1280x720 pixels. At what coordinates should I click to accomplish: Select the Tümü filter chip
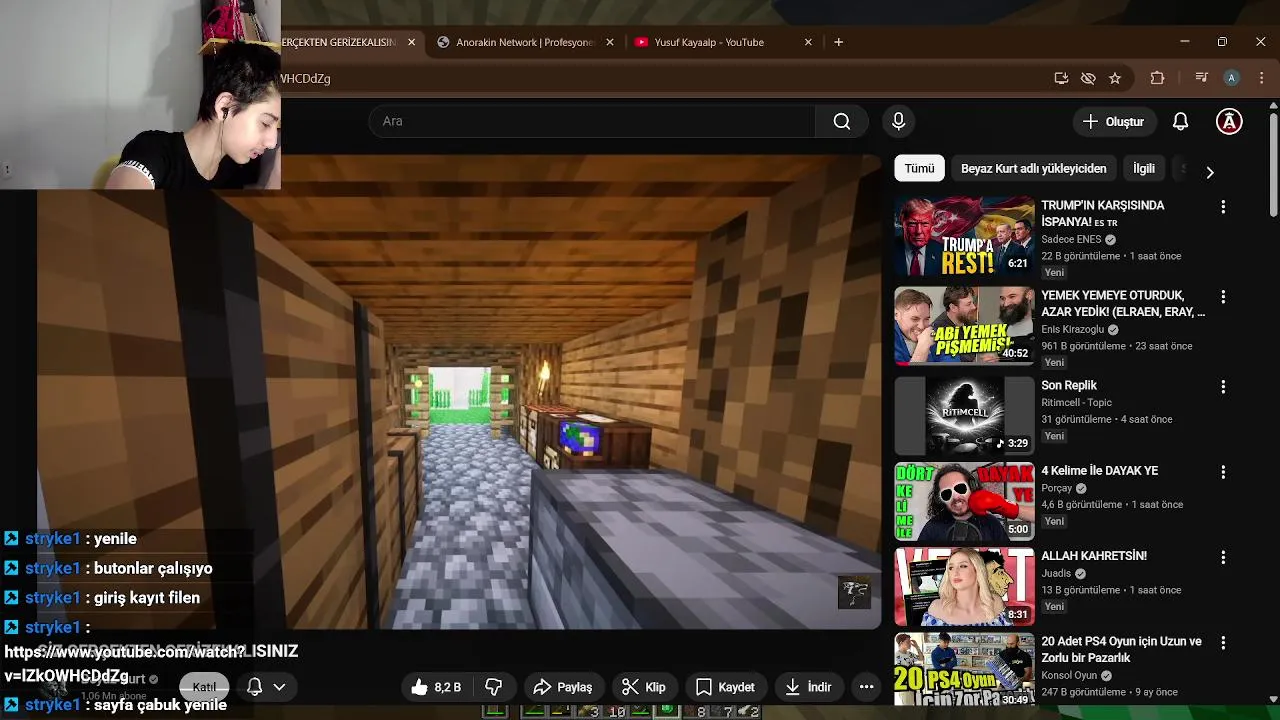919,169
